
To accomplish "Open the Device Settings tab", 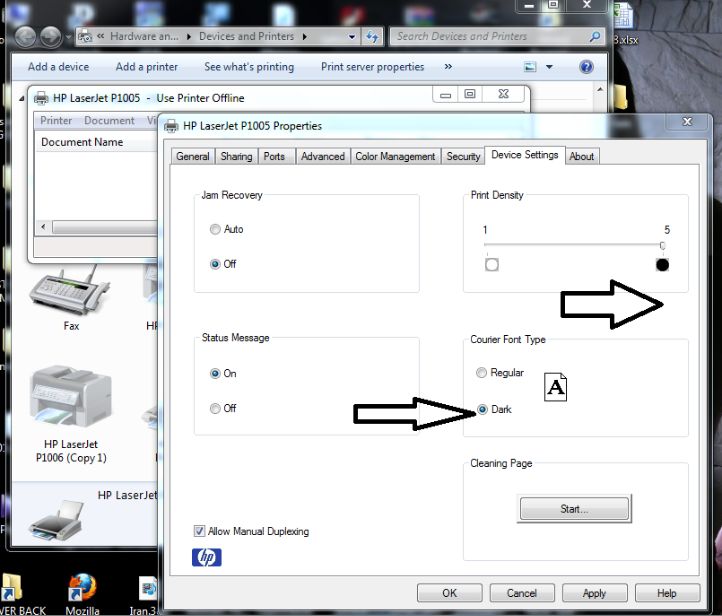I will [524, 155].
